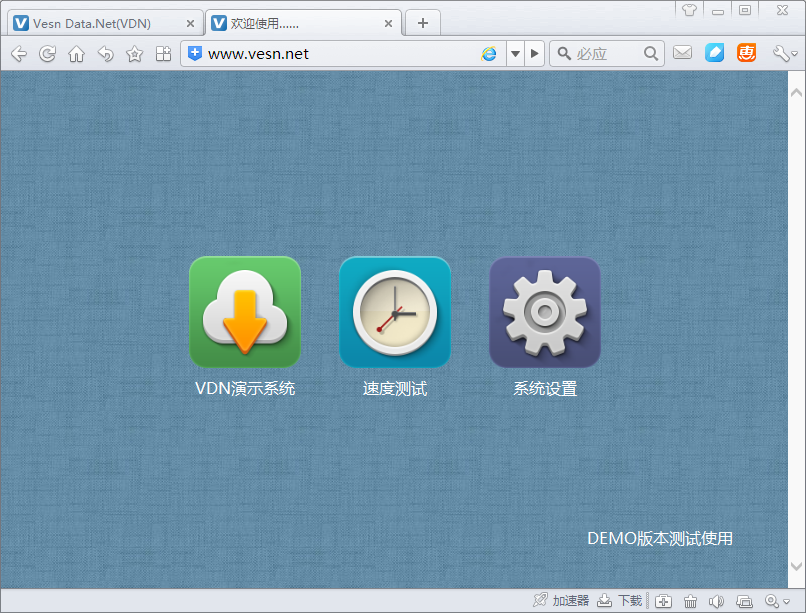Open the wrench tools menu dropdown

coord(786,54)
